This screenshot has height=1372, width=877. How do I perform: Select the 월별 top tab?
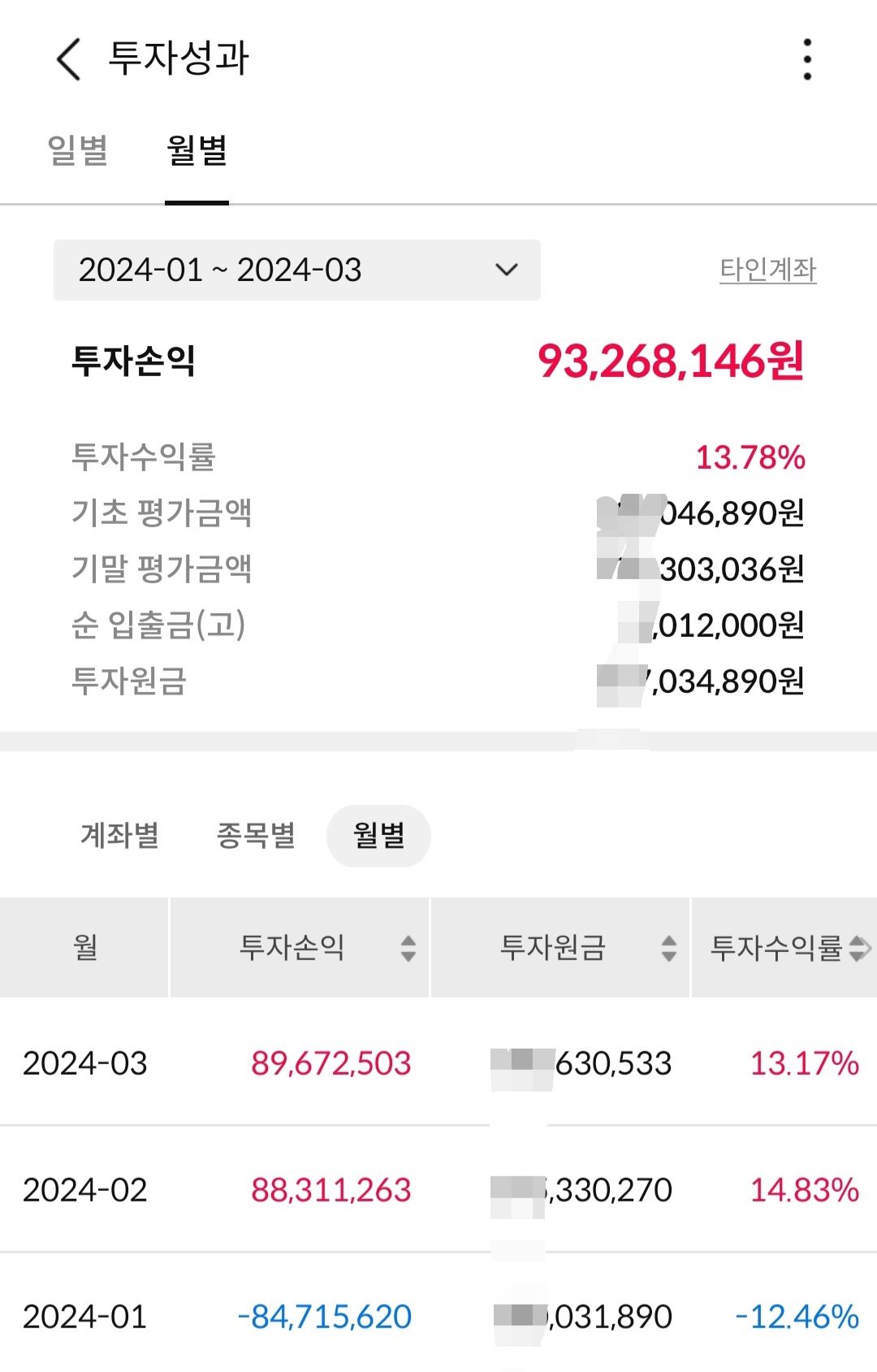(x=197, y=151)
